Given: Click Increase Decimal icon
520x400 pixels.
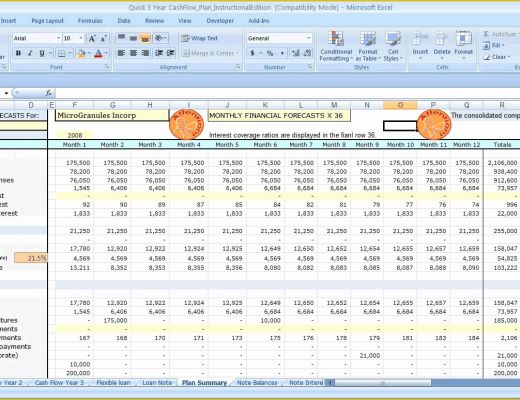Looking at the screenshot, I should coord(295,53).
